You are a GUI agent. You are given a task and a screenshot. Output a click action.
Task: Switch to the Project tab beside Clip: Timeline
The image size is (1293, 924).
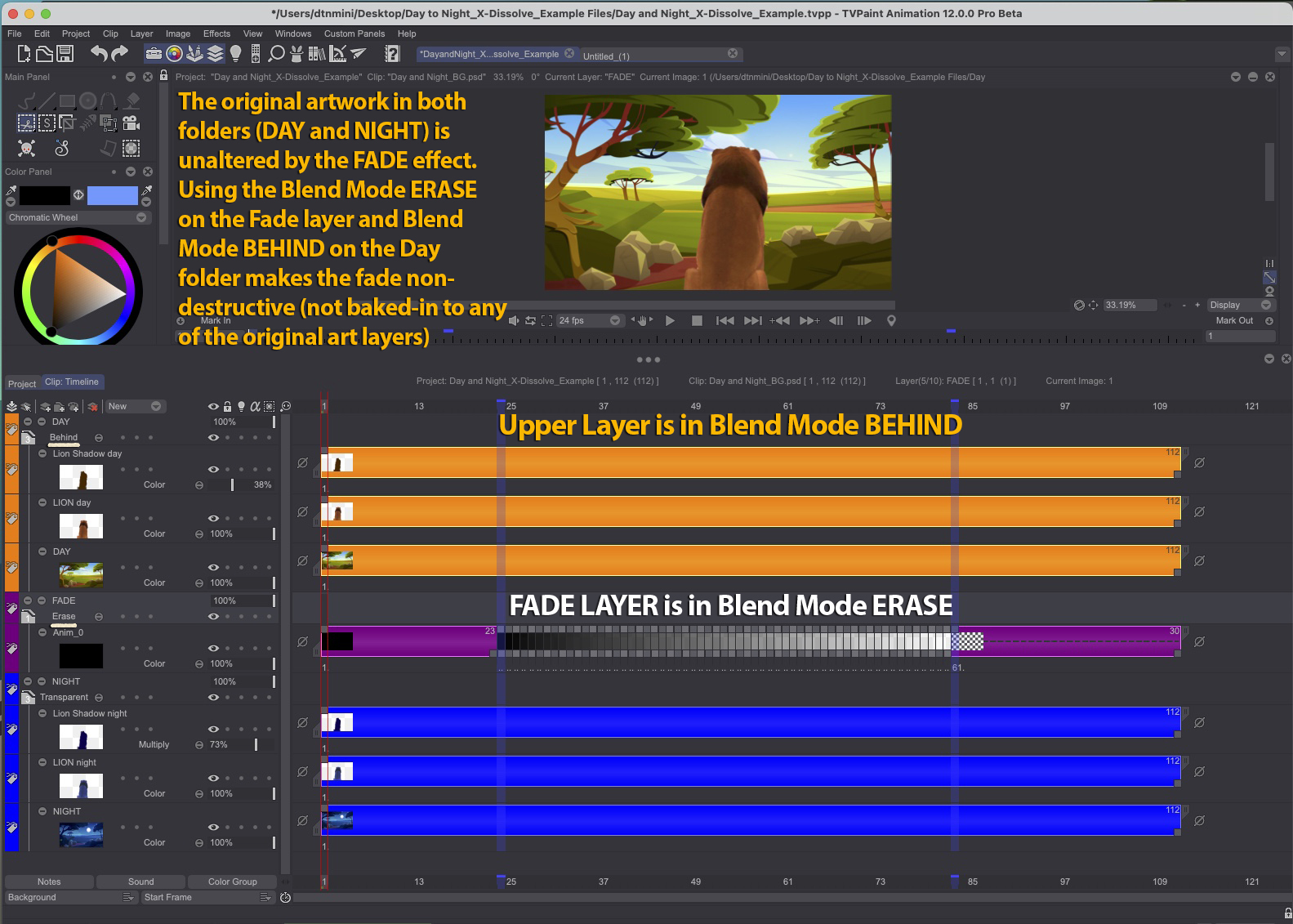[x=22, y=384]
